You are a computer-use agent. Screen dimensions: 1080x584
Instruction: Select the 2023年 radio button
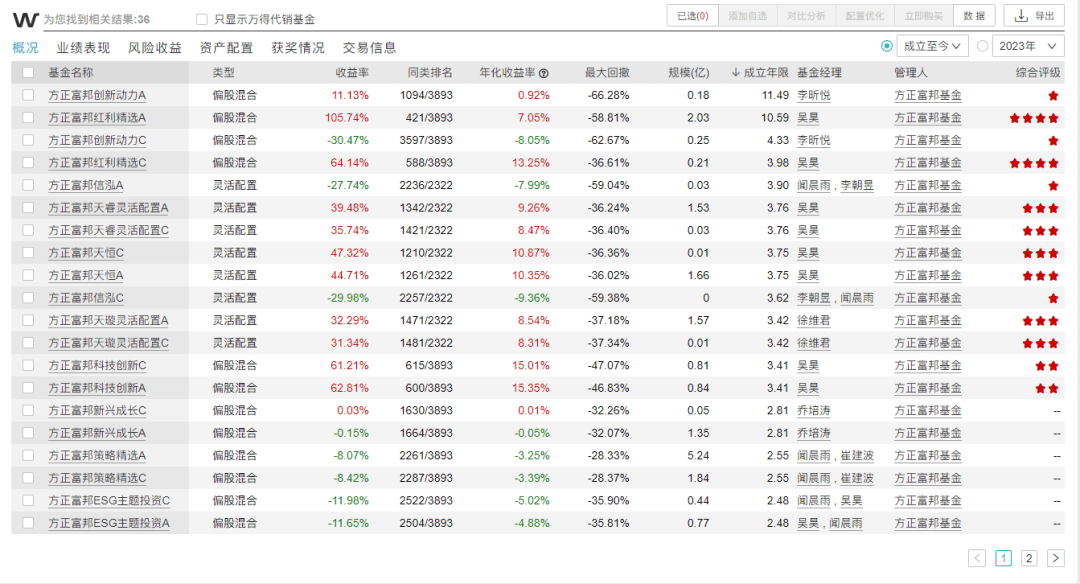tap(983, 46)
